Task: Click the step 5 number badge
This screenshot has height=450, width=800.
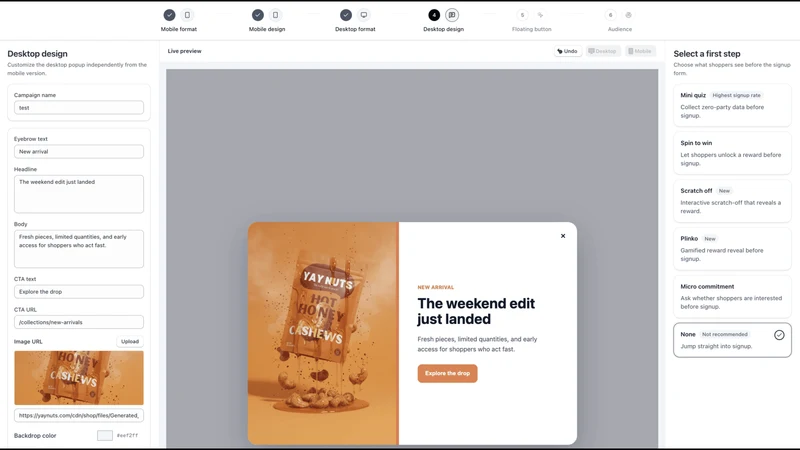Action: pyautogui.click(x=522, y=15)
